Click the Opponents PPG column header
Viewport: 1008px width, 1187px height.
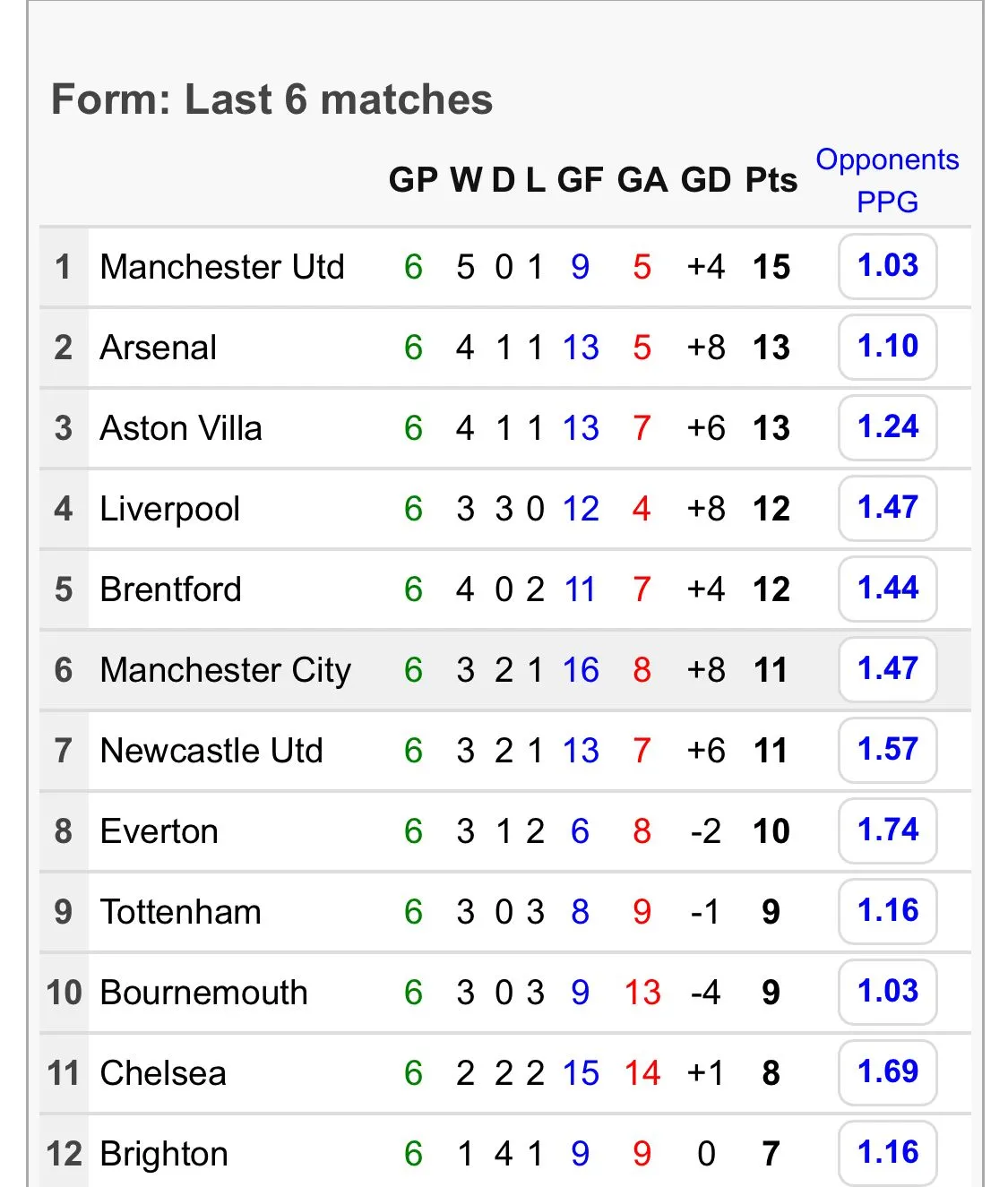887,180
